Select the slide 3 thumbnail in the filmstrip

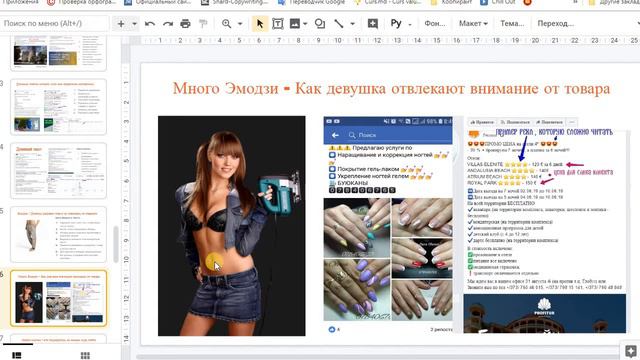tap(58, 107)
